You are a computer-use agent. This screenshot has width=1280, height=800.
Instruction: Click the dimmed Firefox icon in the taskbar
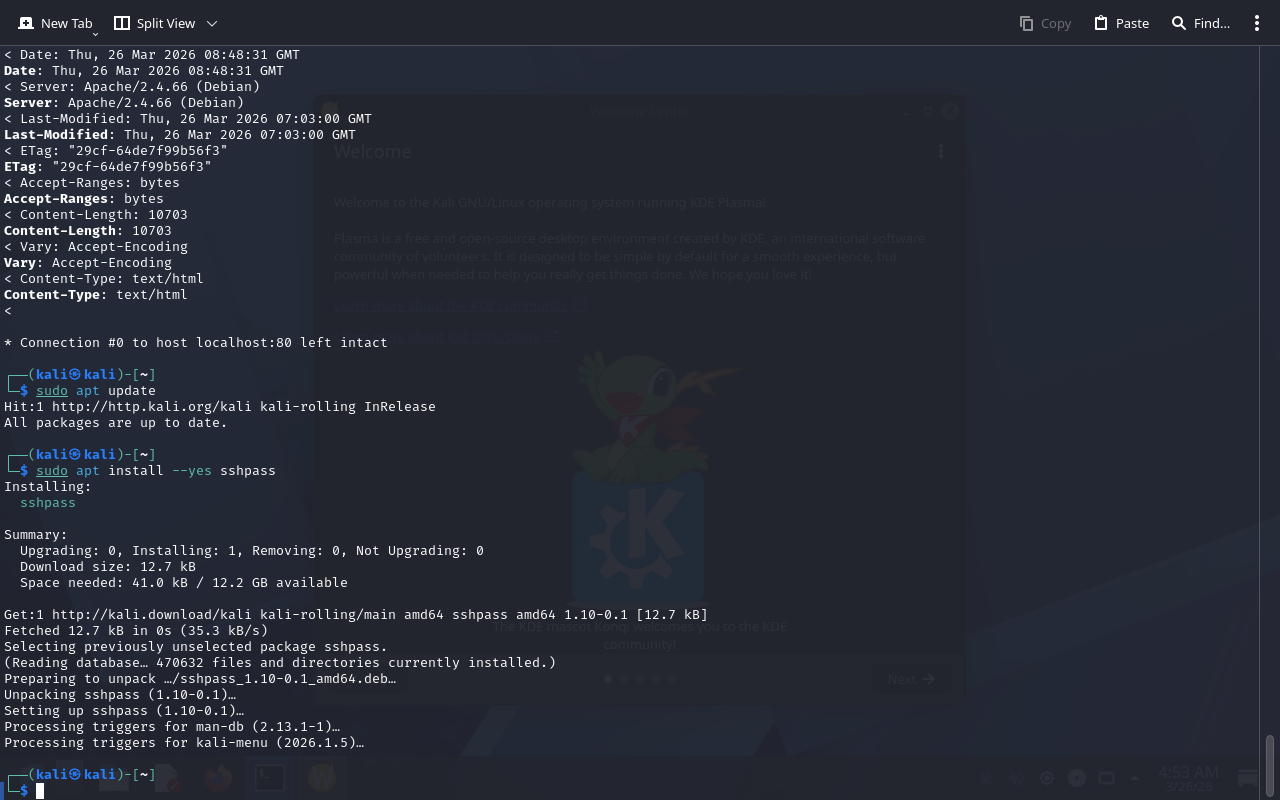click(217, 778)
